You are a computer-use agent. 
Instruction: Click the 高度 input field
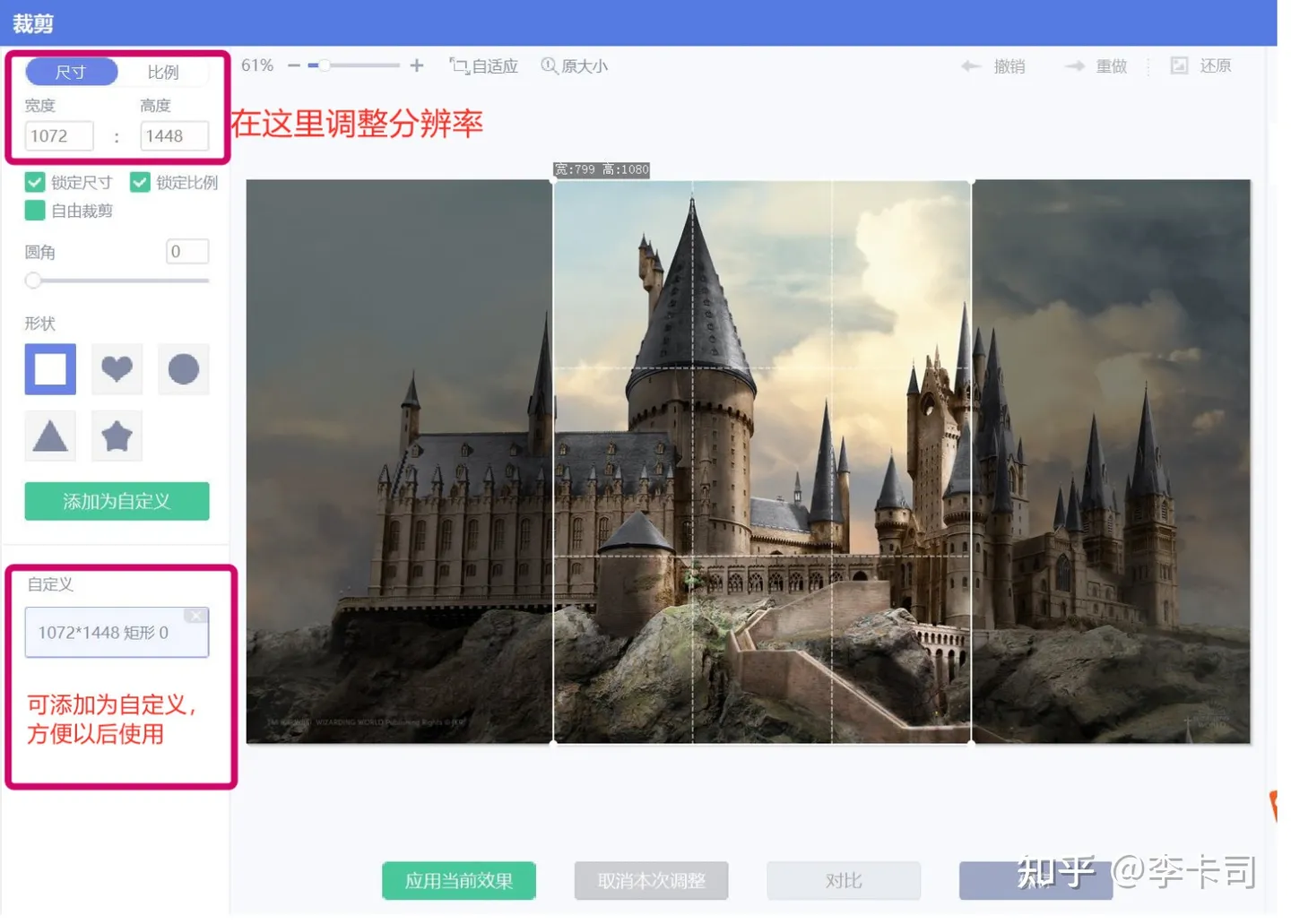click(x=175, y=136)
